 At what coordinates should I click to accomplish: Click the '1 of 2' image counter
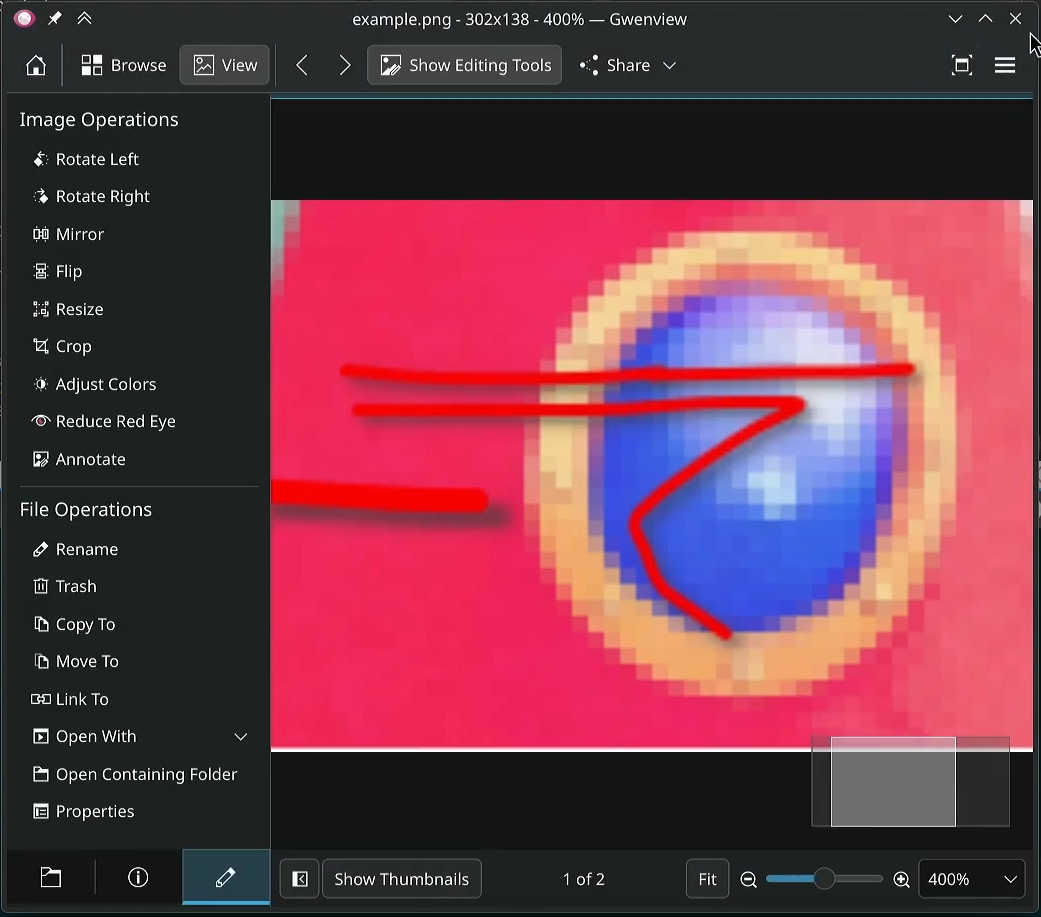pos(584,879)
